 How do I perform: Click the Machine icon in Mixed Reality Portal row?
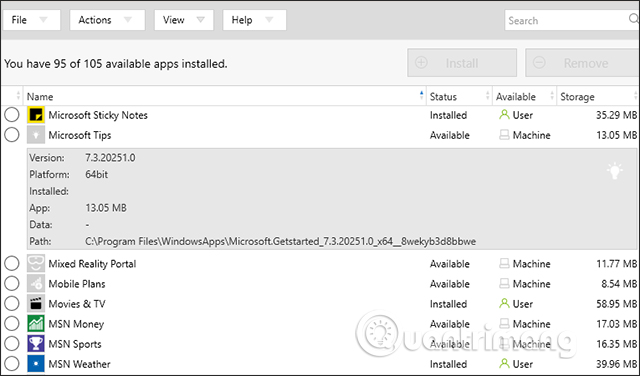coord(504,264)
